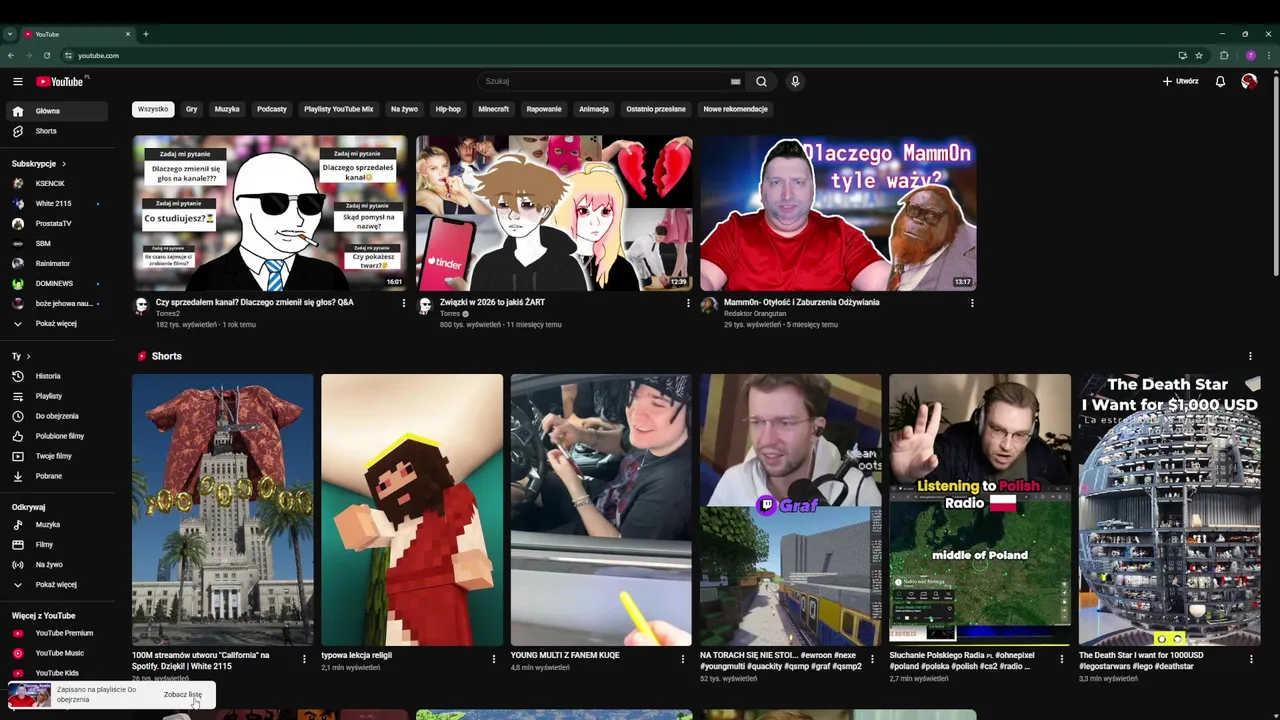Open the on-screen keyboard icon in search
The height and width of the screenshot is (720, 1280).
[x=735, y=81]
